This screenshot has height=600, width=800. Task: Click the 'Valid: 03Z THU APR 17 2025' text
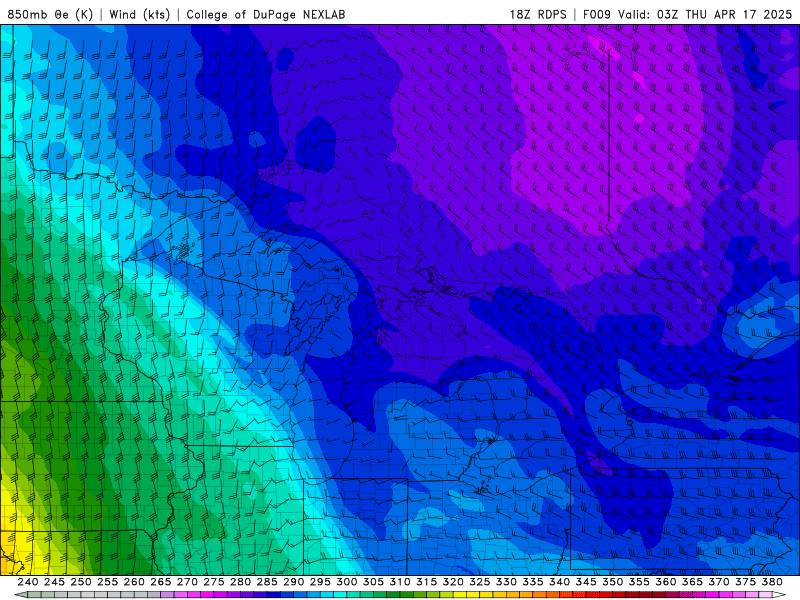[x=705, y=14]
